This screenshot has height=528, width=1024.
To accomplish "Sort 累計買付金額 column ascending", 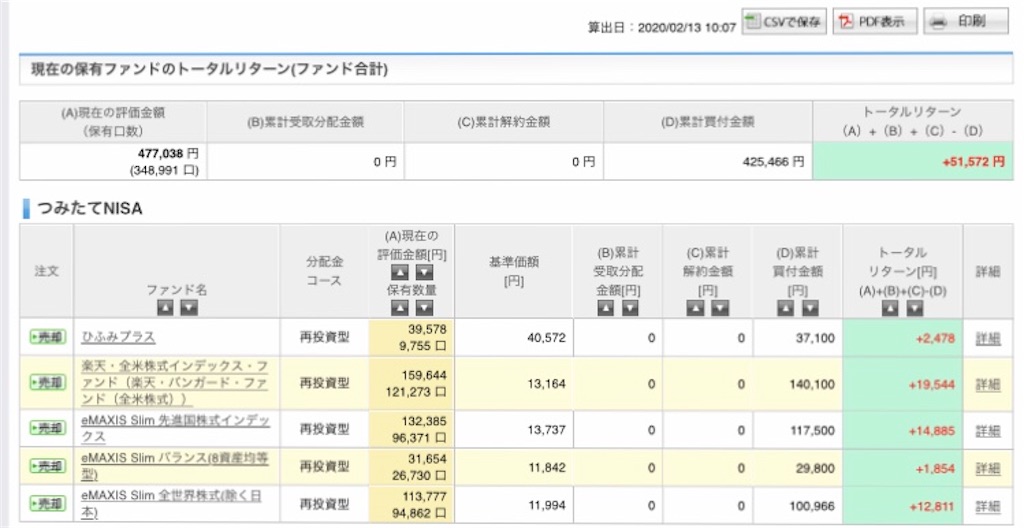I will coord(786,308).
